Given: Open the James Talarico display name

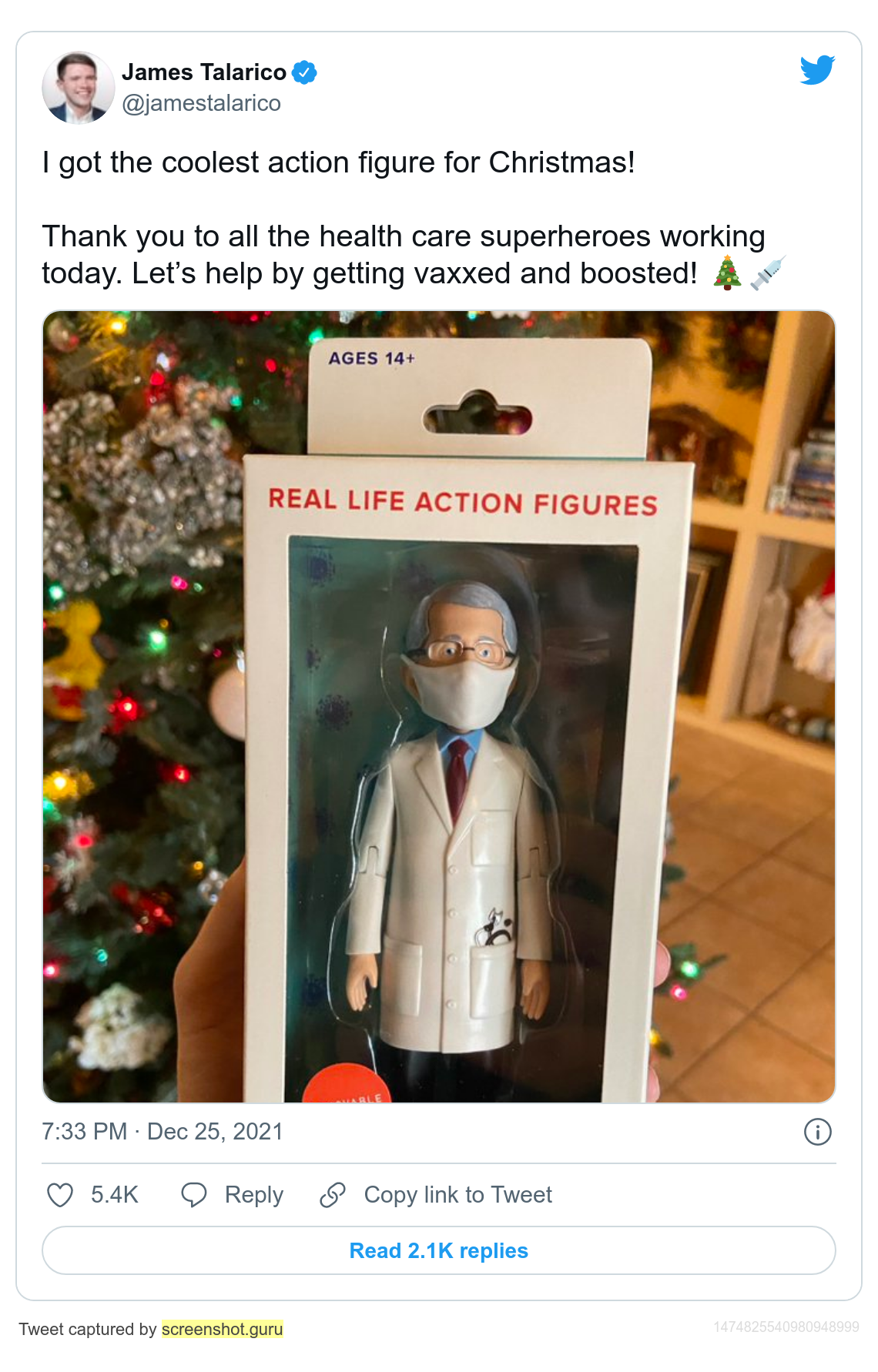Looking at the screenshot, I should point(204,72).
